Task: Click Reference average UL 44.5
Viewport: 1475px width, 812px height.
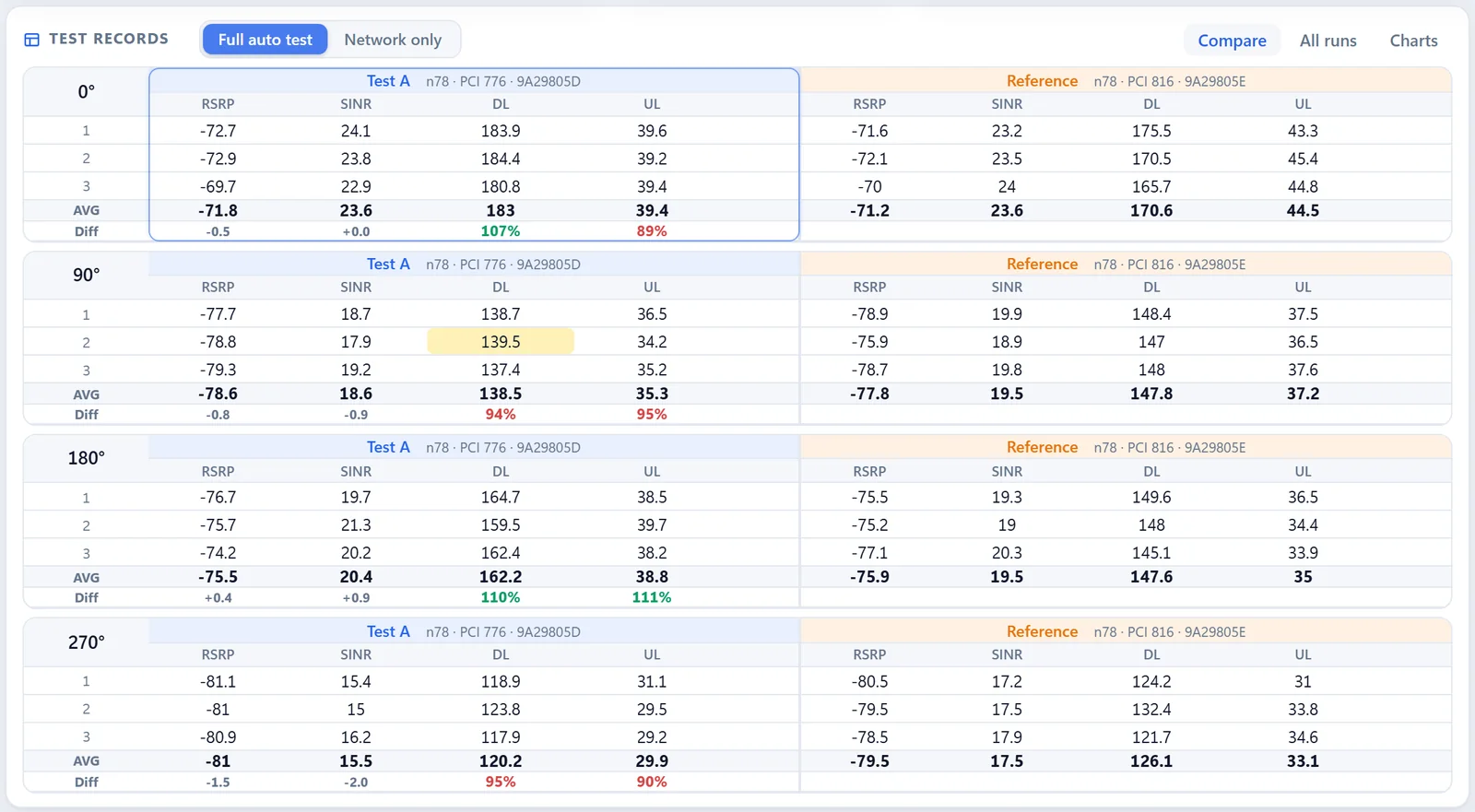Action: [1303, 211]
